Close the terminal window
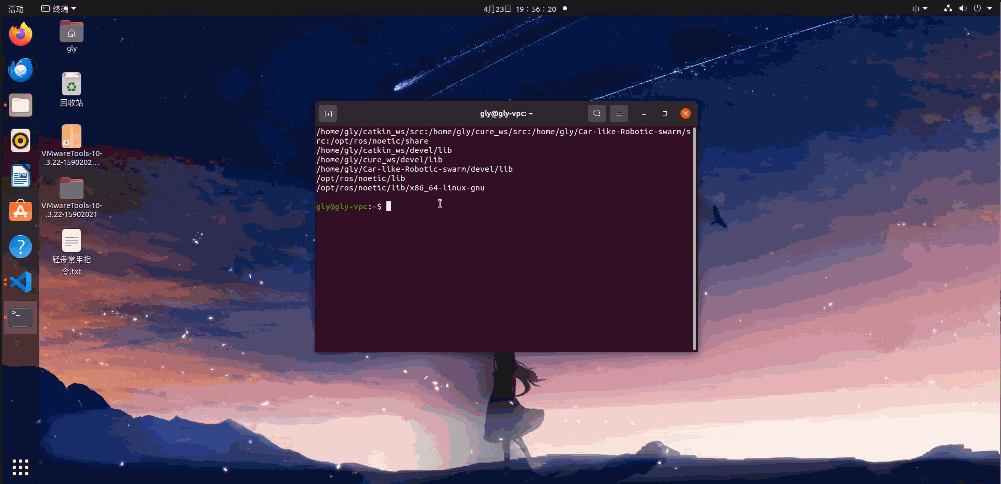 [686, 114]
